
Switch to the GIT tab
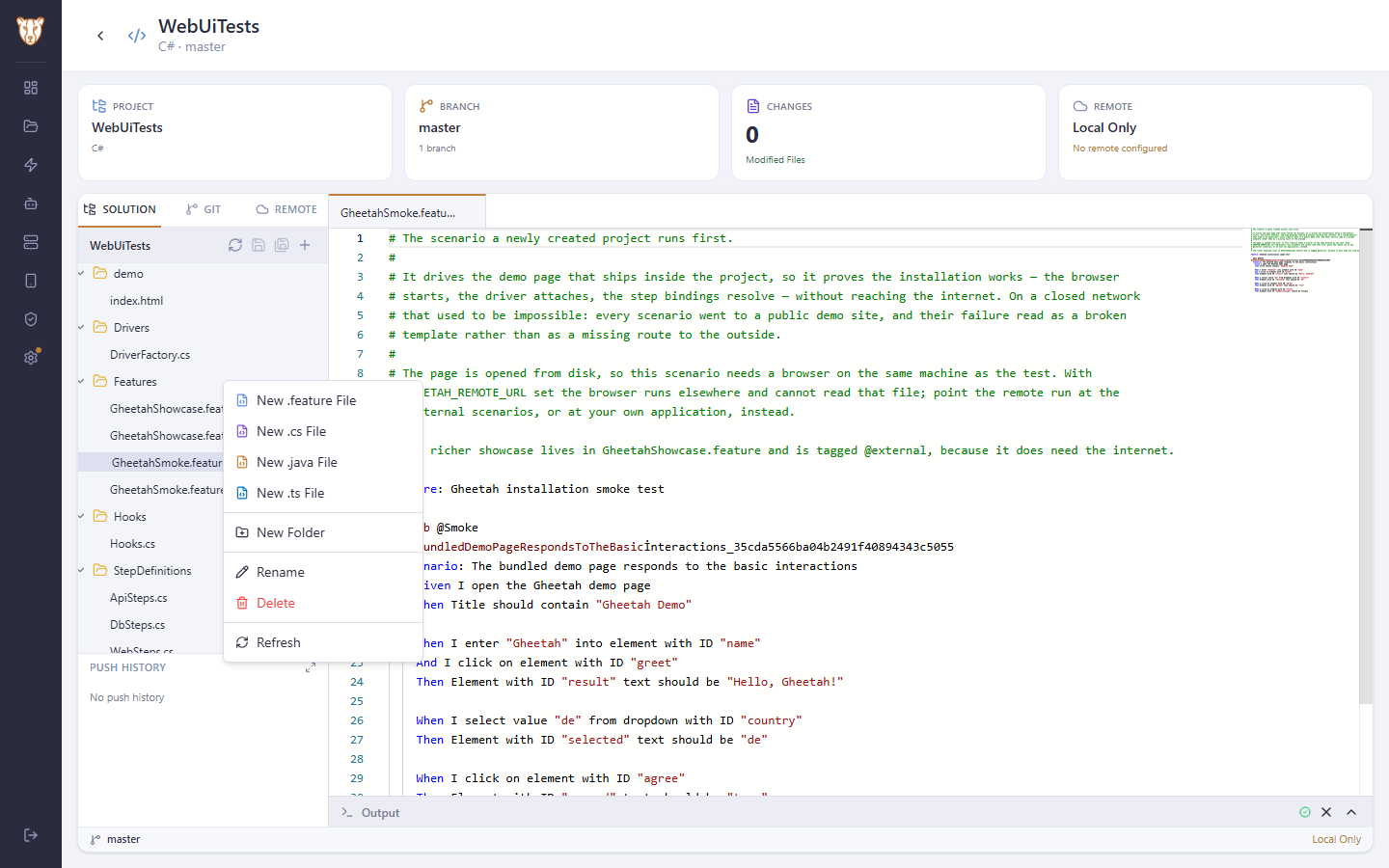204,209
